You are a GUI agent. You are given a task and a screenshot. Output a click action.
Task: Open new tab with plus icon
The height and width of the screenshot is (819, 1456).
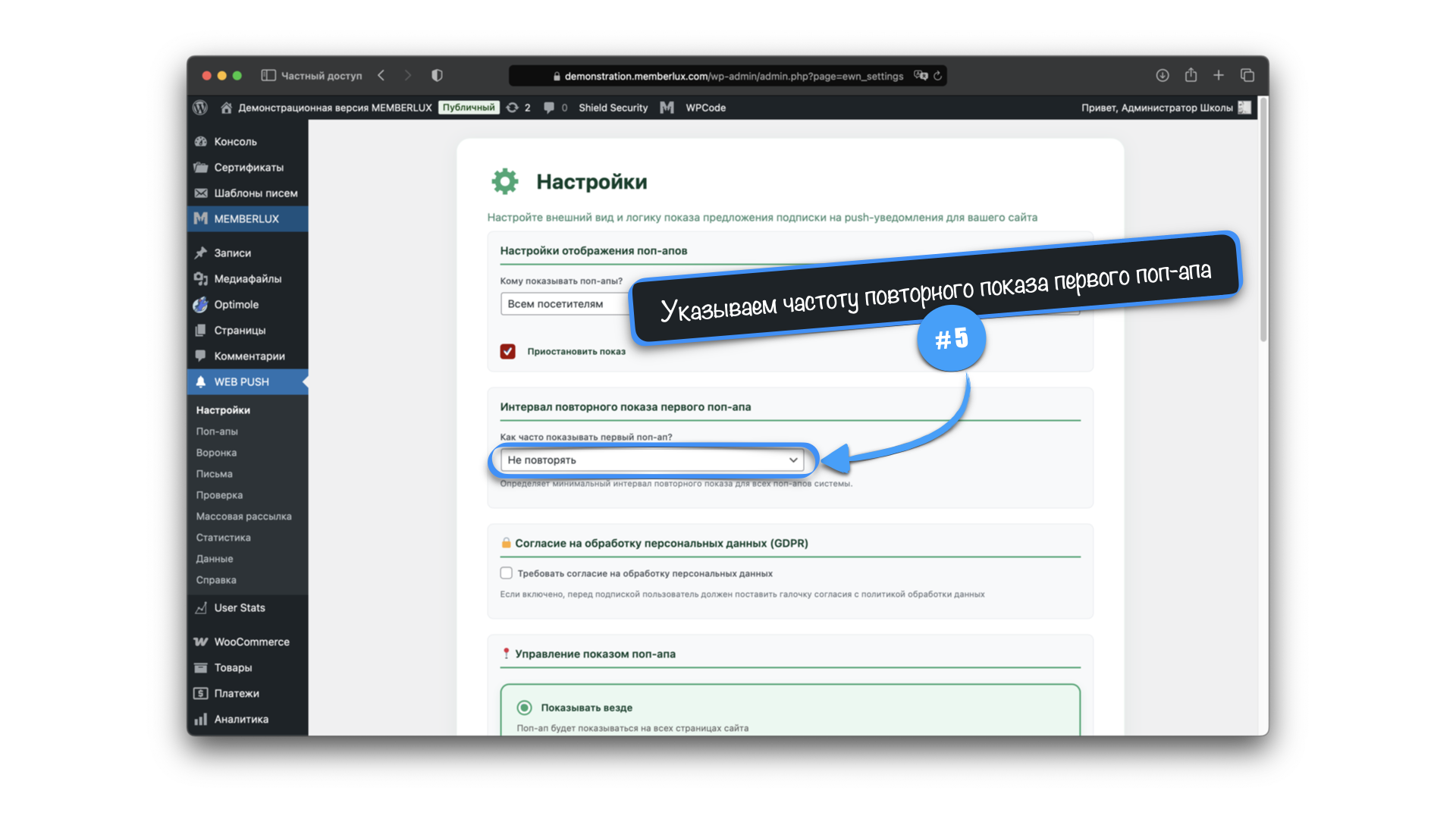click(x=1219, y=76)
